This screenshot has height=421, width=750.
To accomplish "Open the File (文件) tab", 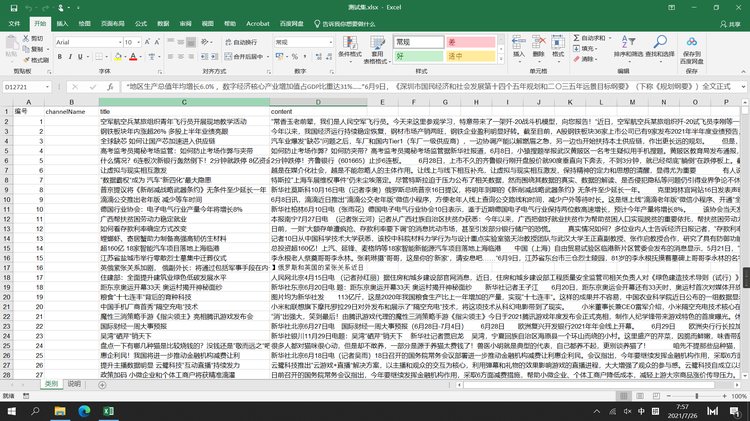I will click(x=14, y=23).
